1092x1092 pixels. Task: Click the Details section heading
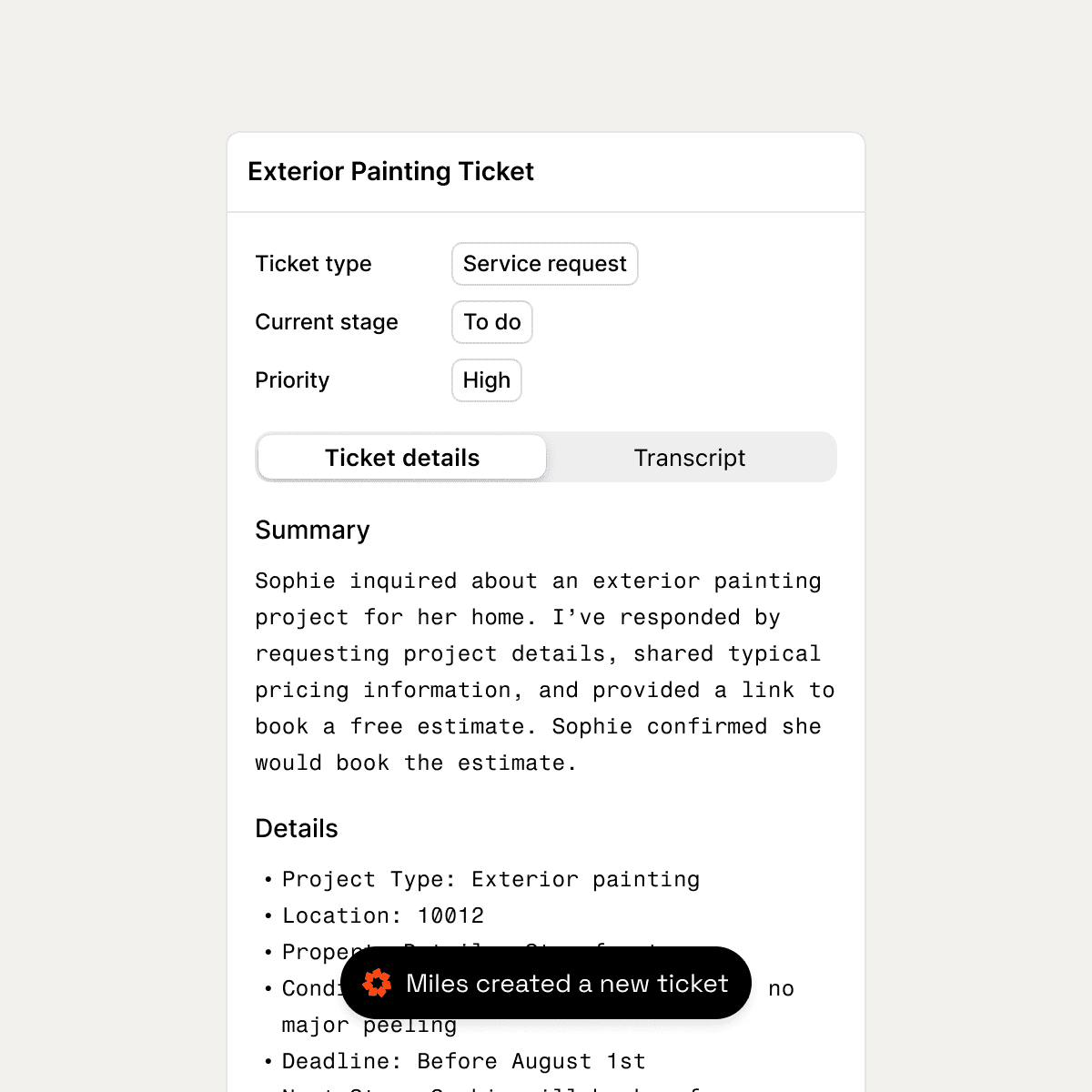point(296,828)
